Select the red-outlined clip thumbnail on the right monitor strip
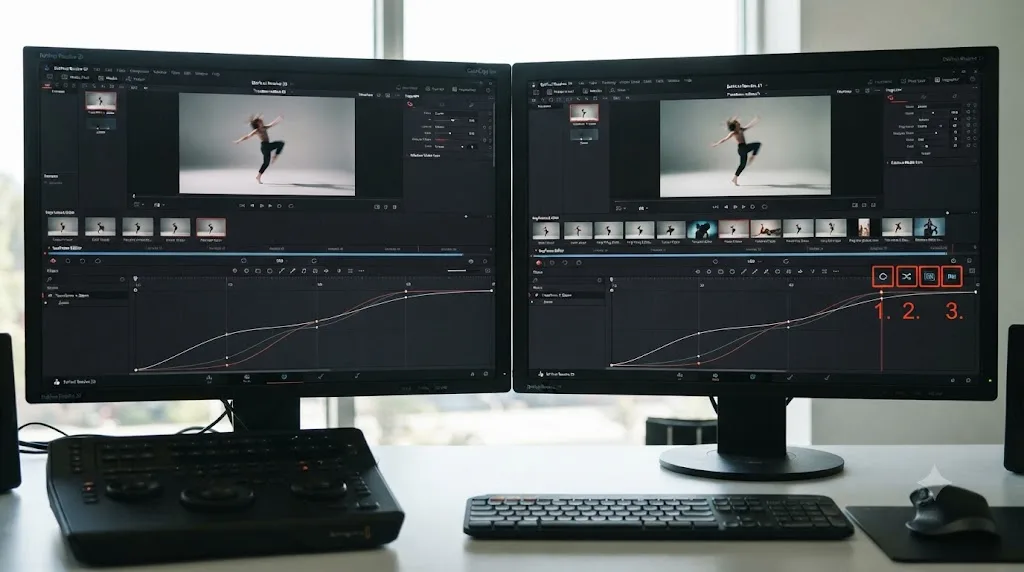The image size is (1024, 572). point(733,229)
